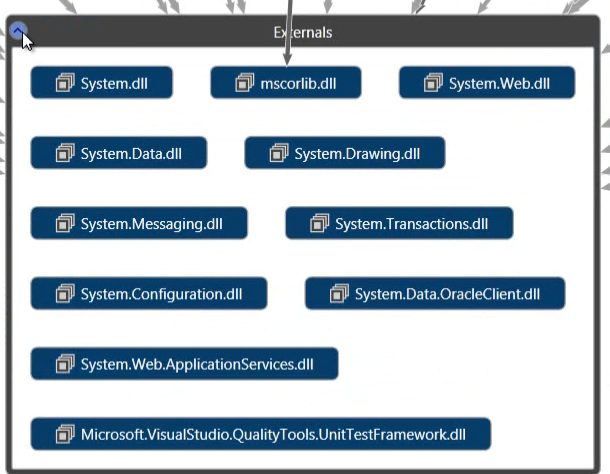The width and height of the screenshot is (610, 474).
Task: Click assembly icon beside System.dll
Action: point(65,83)
